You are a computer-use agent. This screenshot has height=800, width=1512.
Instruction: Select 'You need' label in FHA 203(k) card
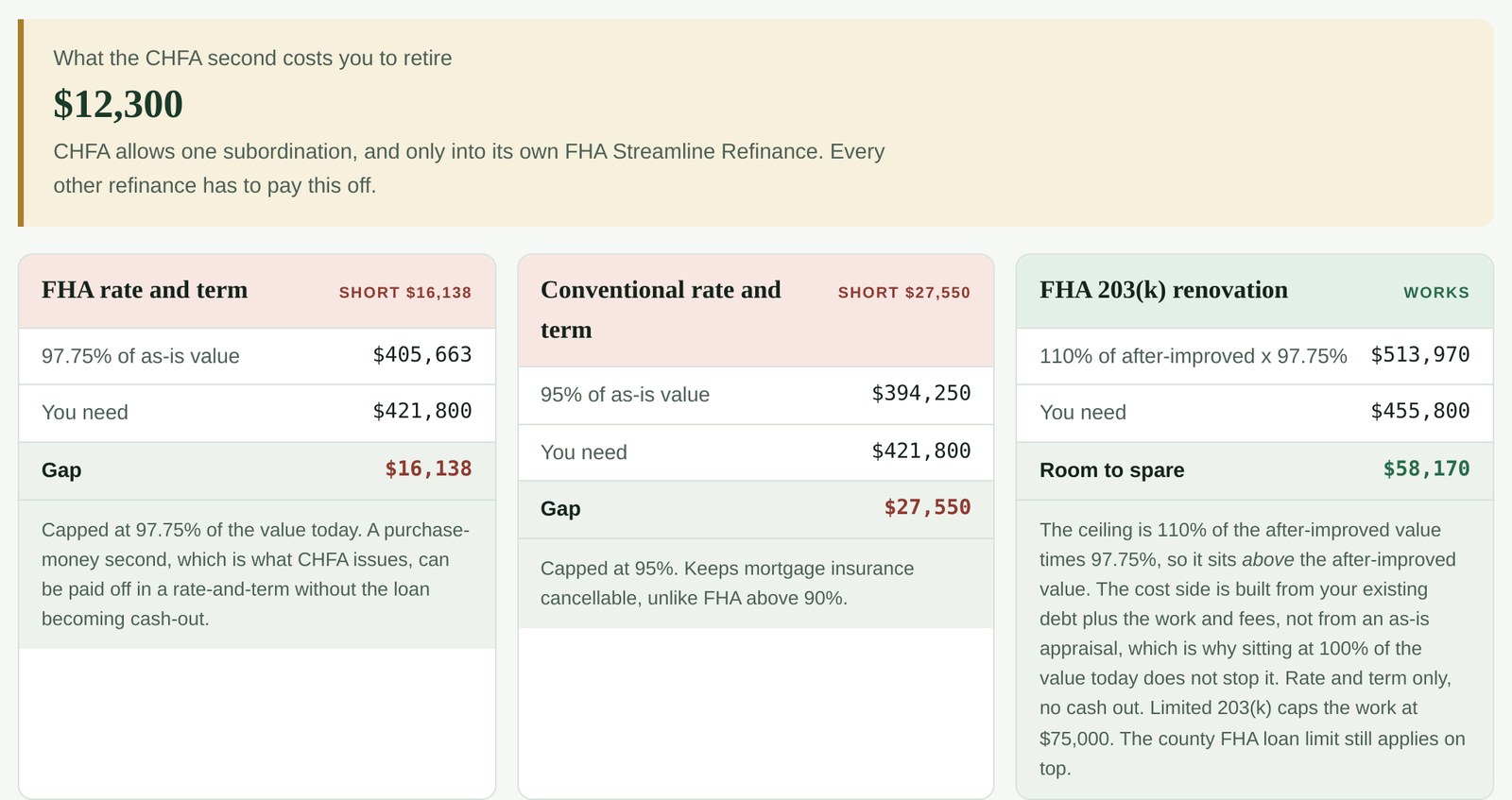click(1083, 413)
